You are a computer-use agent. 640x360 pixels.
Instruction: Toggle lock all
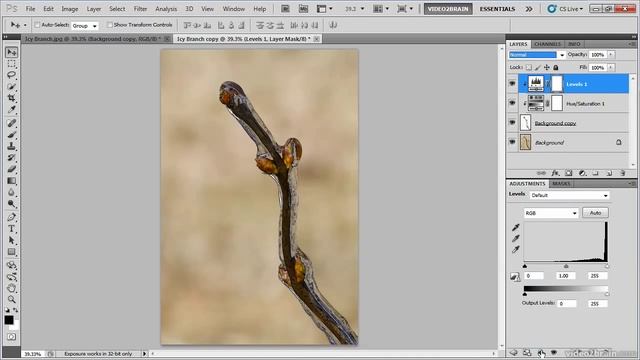point(556,67)
